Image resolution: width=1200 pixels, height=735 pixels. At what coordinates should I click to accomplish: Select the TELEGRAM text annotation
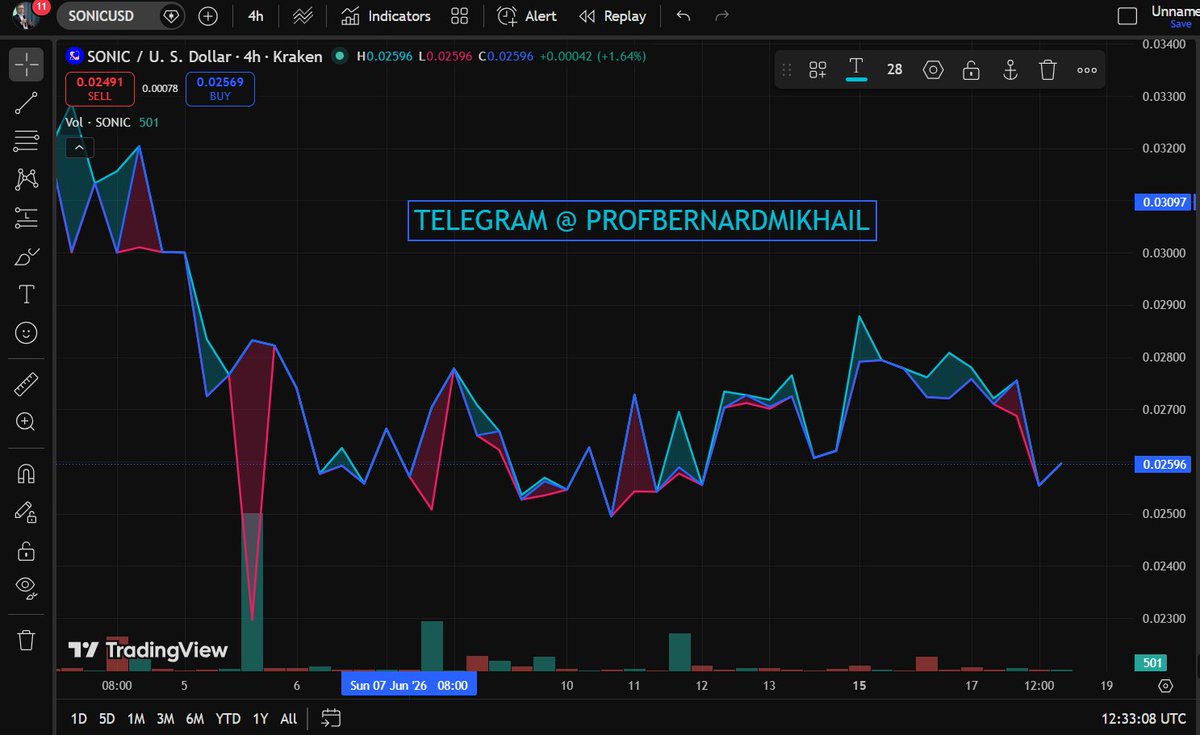point(642,221)
